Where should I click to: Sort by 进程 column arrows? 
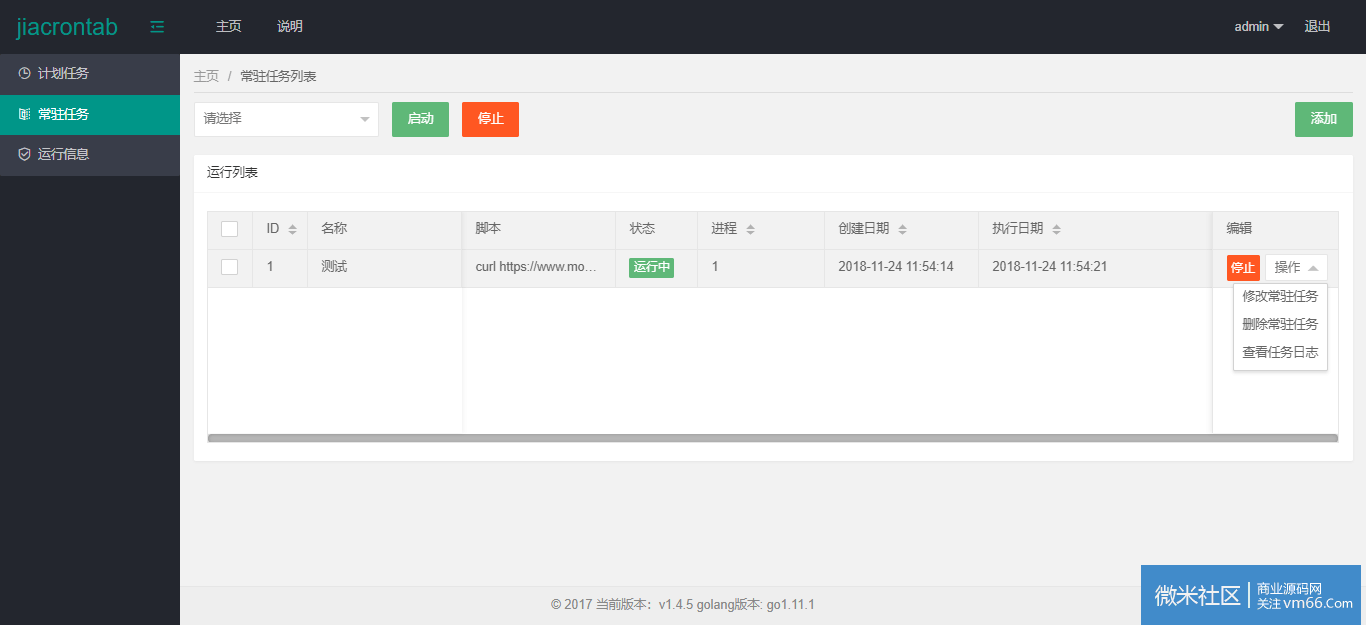tap(750, 229)
